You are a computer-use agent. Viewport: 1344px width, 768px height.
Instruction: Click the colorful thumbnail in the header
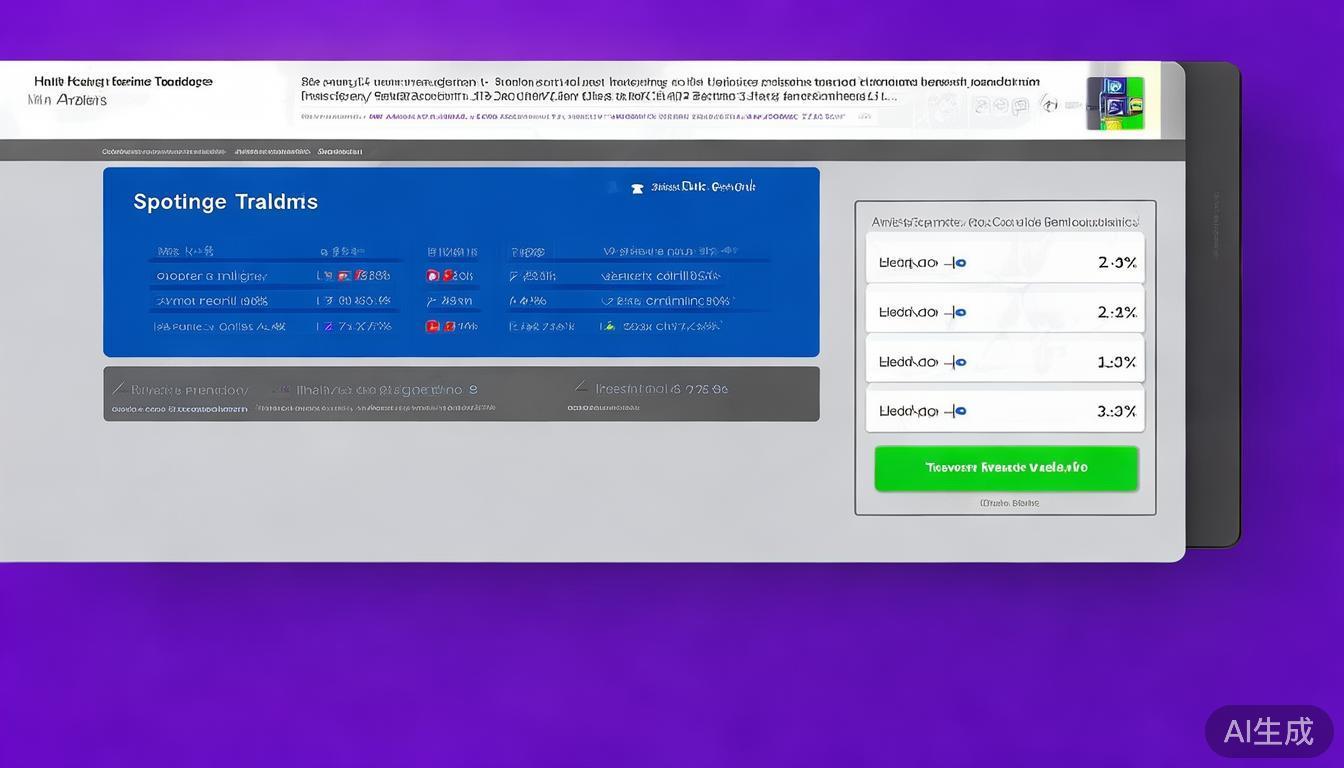pyautogui.click(x=1115, y=103)
